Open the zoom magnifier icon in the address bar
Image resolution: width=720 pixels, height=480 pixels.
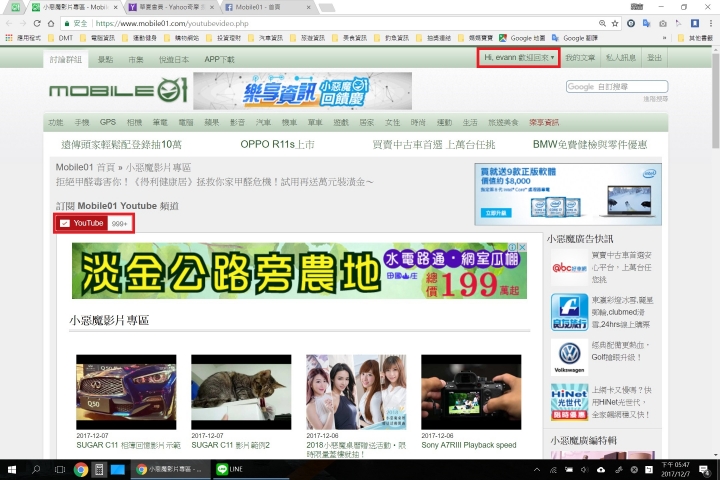(602, 23)
